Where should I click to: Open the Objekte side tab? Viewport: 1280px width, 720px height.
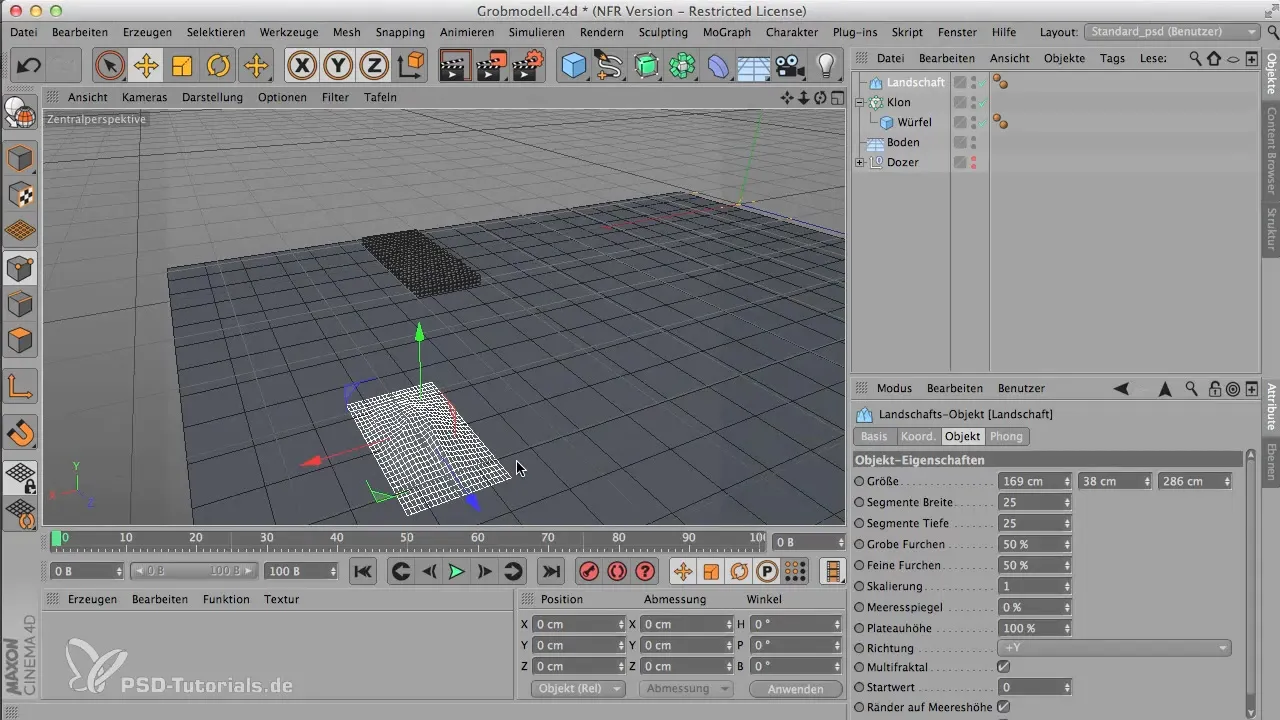coord(1271,74)
